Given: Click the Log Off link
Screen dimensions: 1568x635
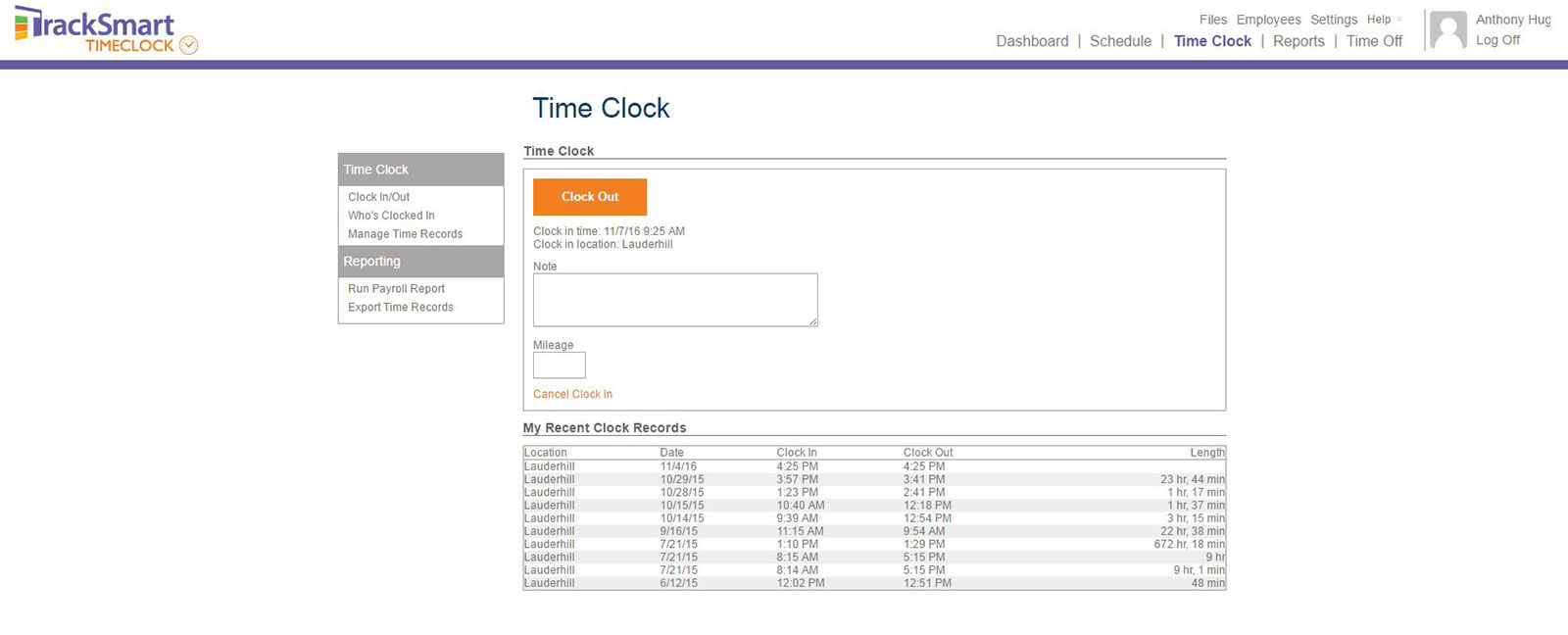Looking at the screenshot, I should pyautogui.click(x=1497, y=40).
